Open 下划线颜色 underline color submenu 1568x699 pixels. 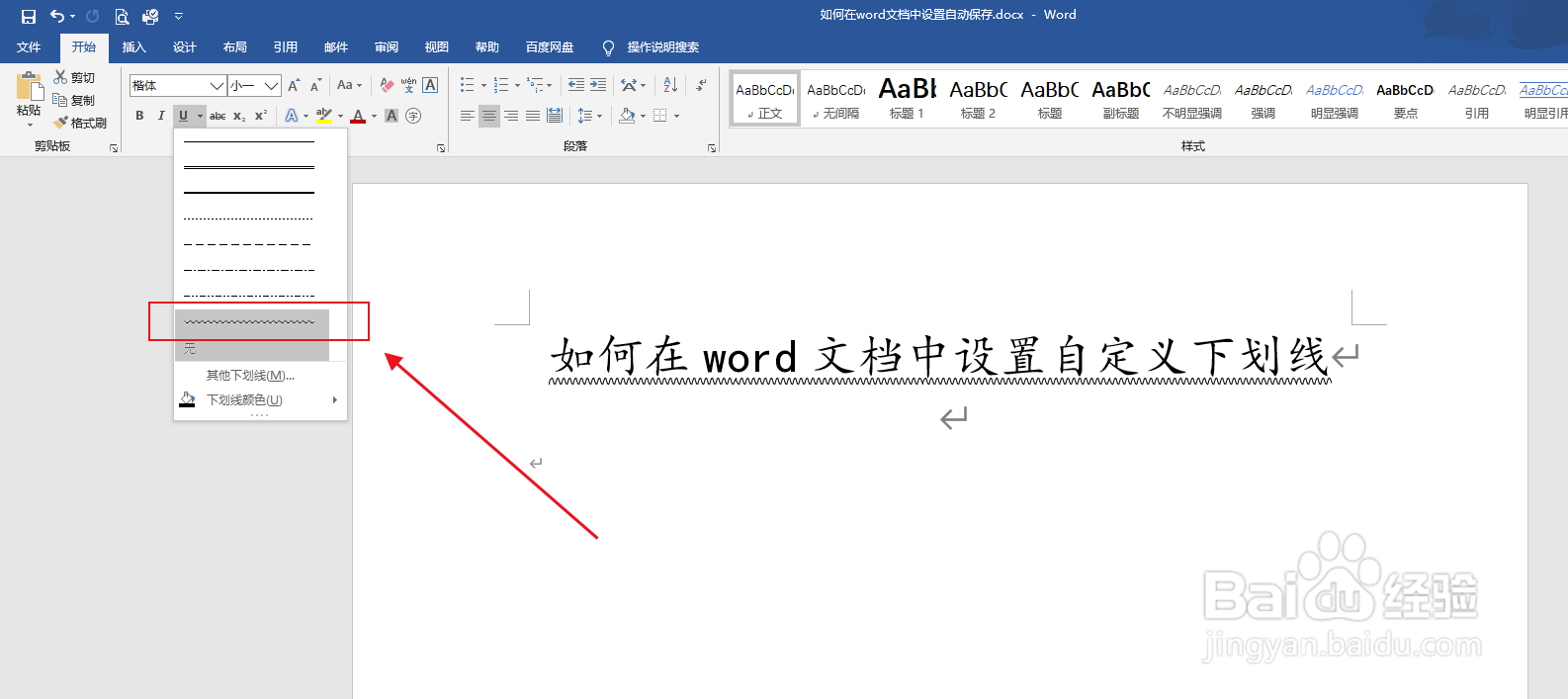click(260, 400)
